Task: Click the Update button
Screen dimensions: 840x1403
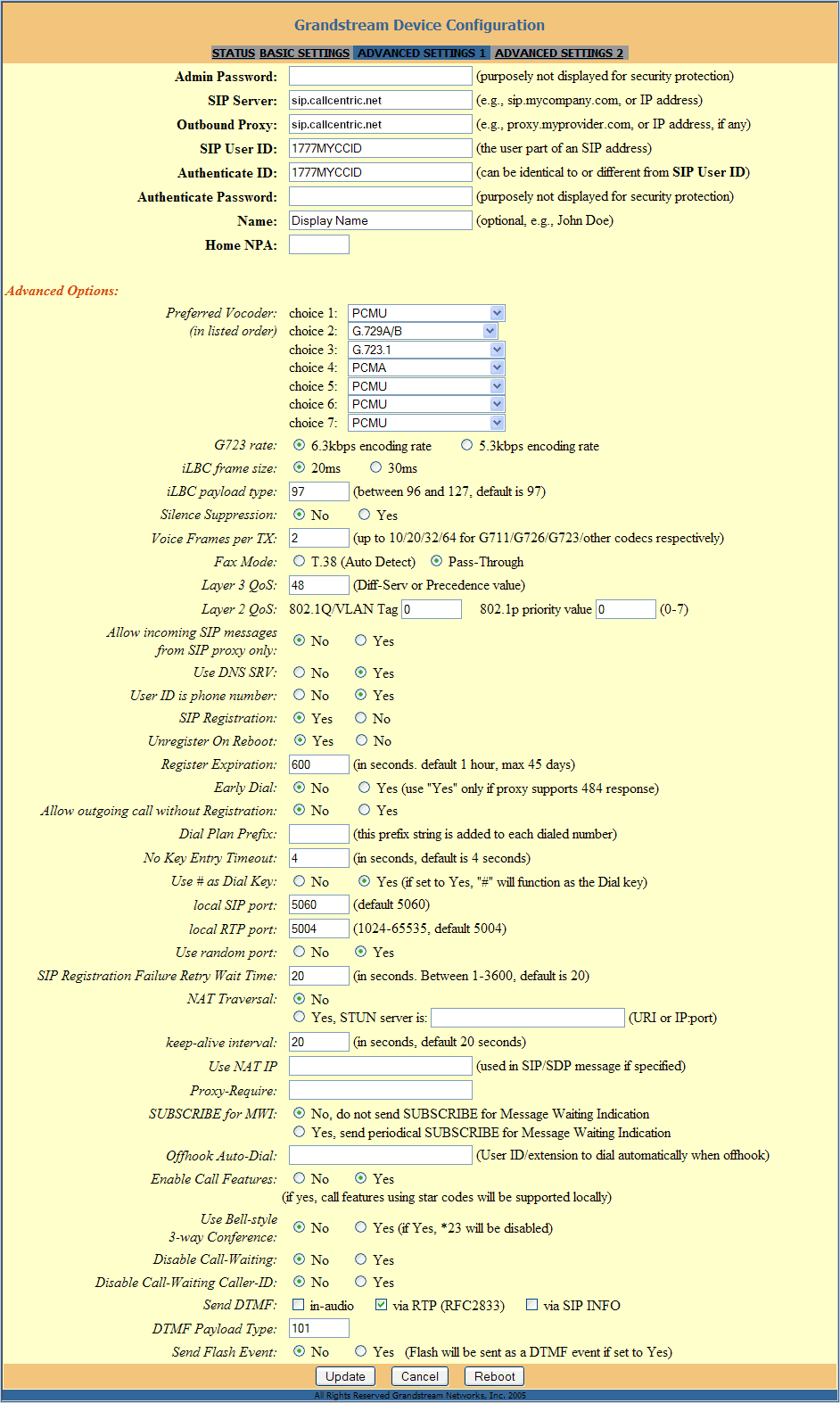Action: pos(345,1376)
